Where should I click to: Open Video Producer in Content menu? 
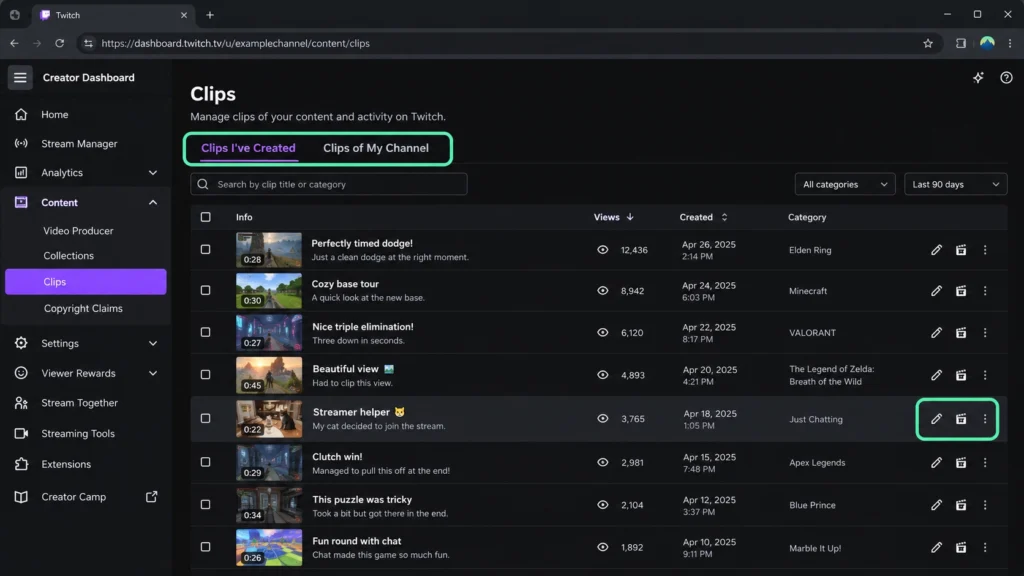(78, 231)
